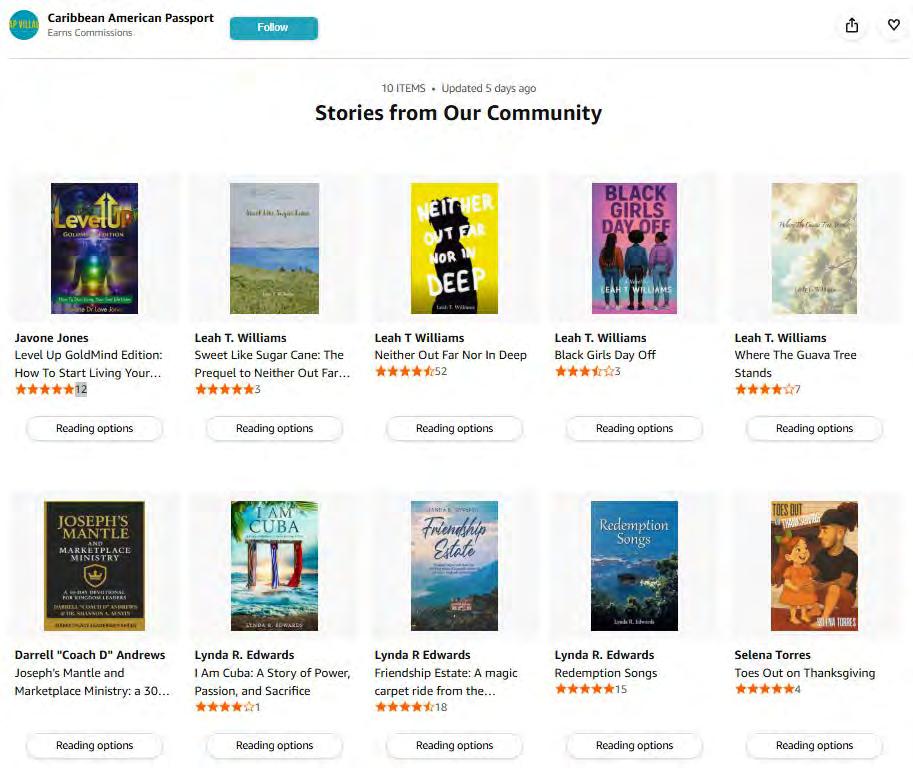The image size is (913, 775).
Task: Open the Friendship Estate title link
Action: 446,682
